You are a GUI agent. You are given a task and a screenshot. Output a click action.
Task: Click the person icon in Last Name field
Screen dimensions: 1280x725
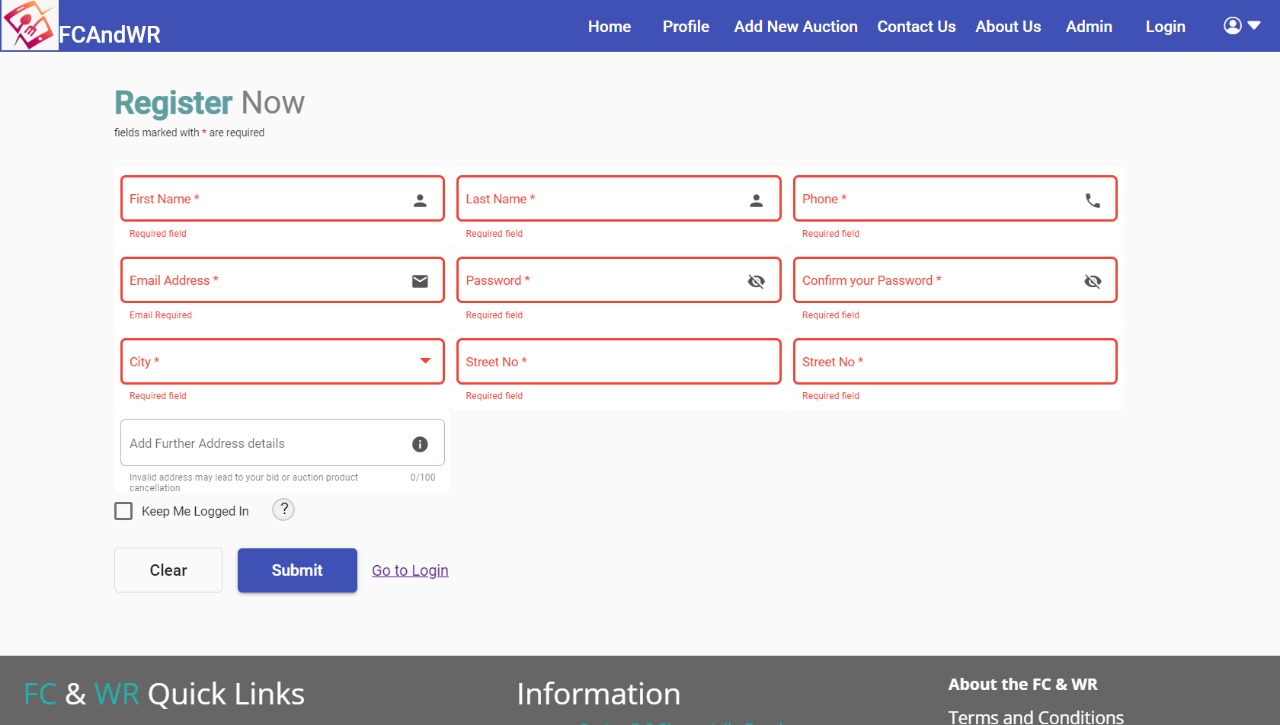click(x=756, y=200)
